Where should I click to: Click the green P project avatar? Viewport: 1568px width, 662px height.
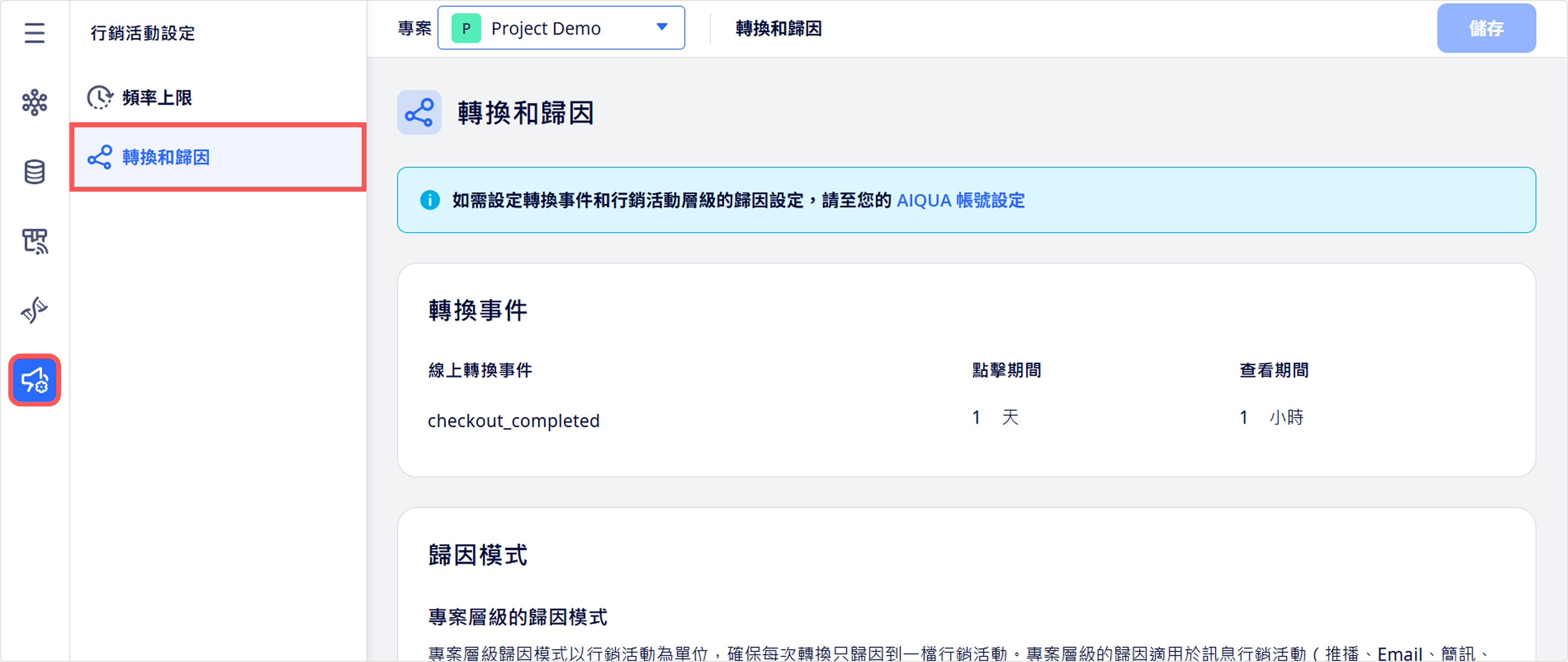[466, 28]
